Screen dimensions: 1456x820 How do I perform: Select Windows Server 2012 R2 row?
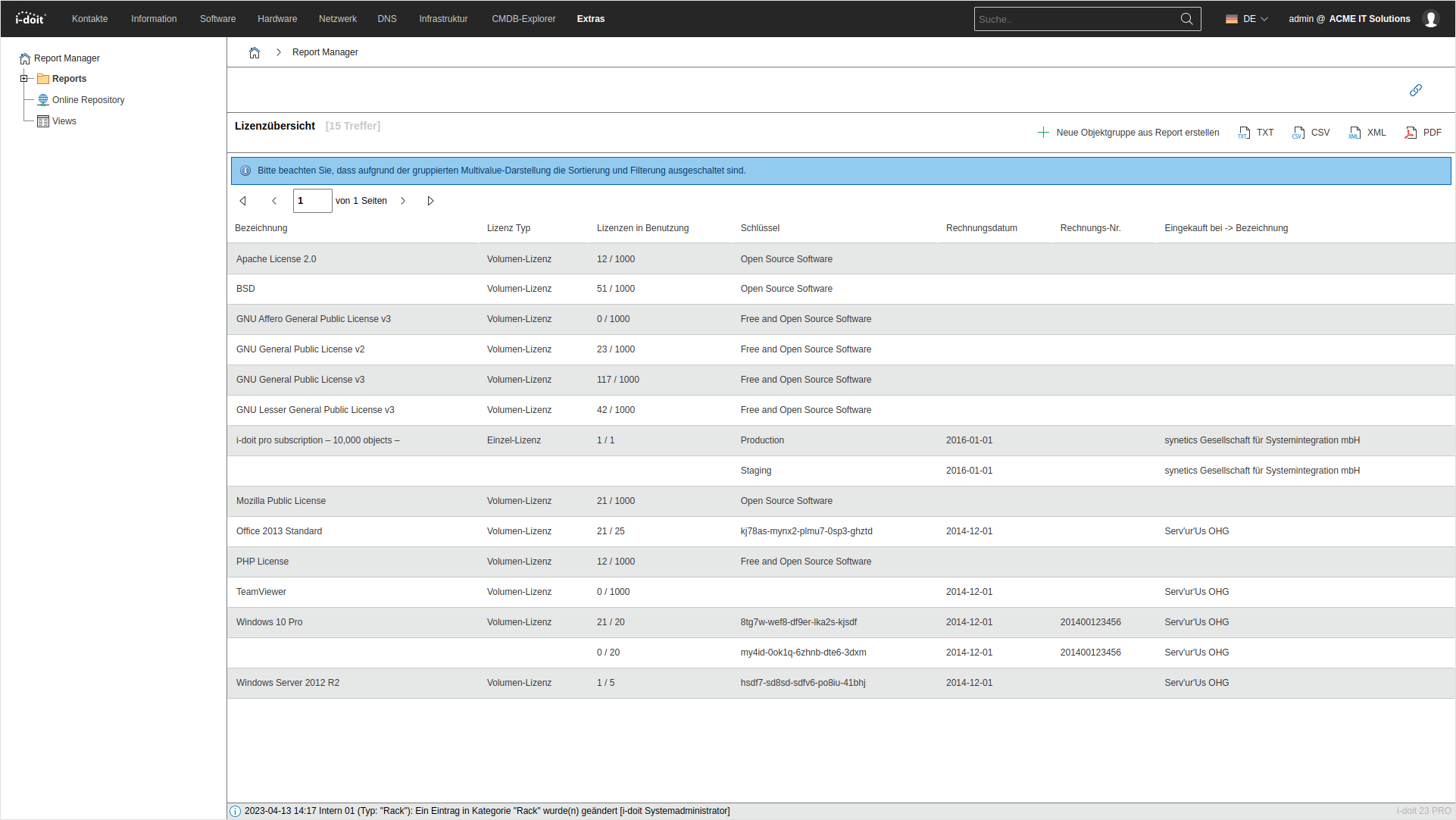pyautogui.click(x=841, y=683)
